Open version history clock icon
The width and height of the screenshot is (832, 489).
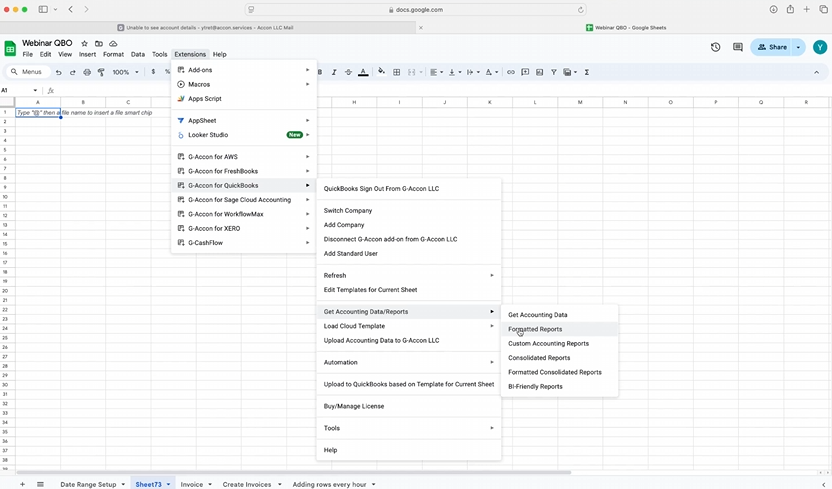tap(715, 47)
